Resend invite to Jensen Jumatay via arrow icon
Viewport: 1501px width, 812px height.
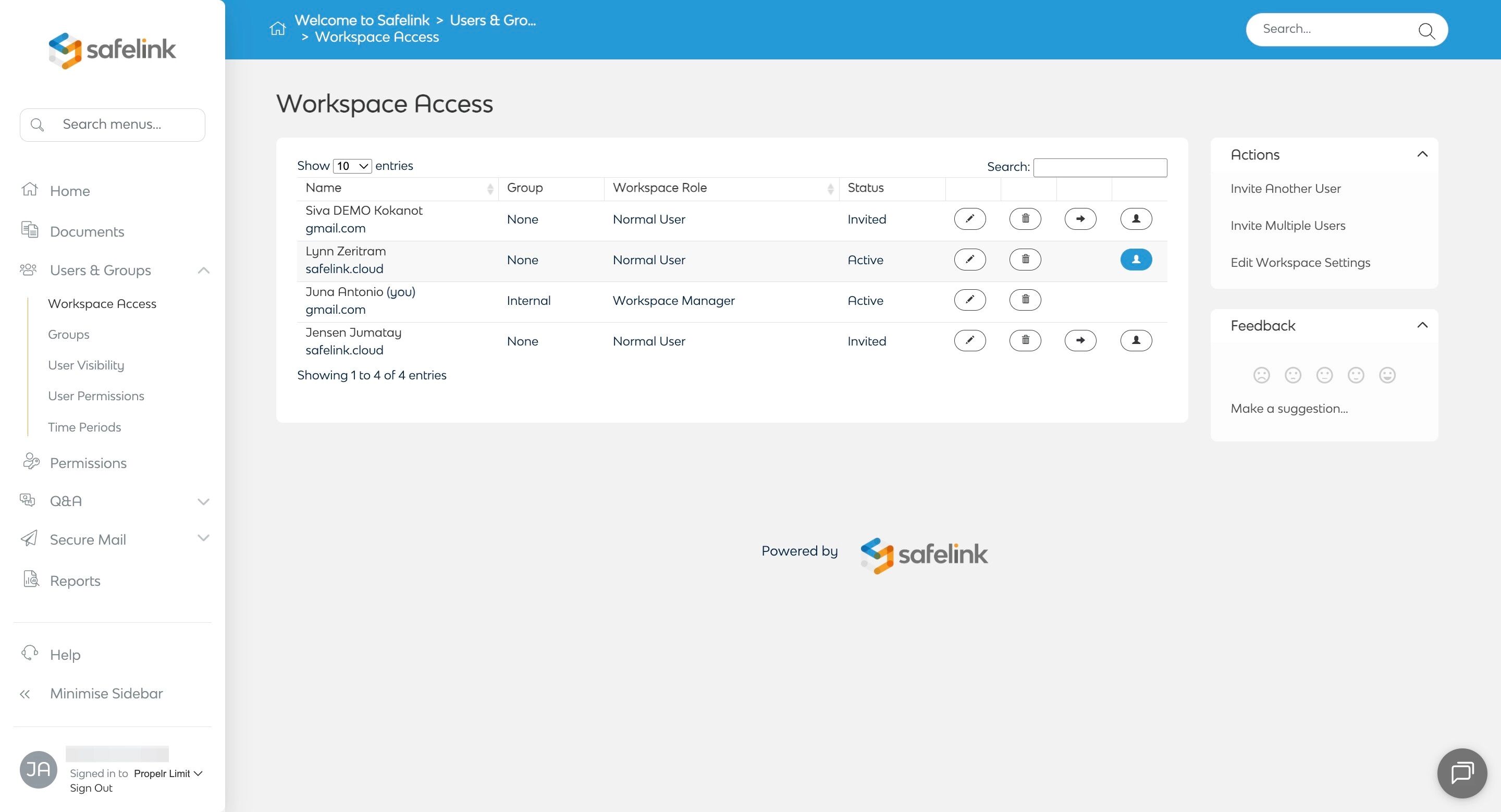[1080, 341]
